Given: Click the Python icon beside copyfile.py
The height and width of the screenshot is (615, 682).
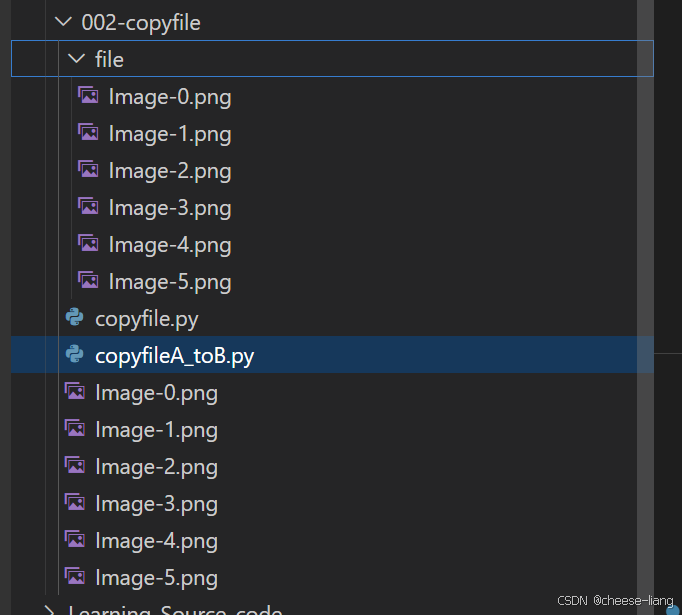Looking at the screenshot, I should [x=74, y=318].
